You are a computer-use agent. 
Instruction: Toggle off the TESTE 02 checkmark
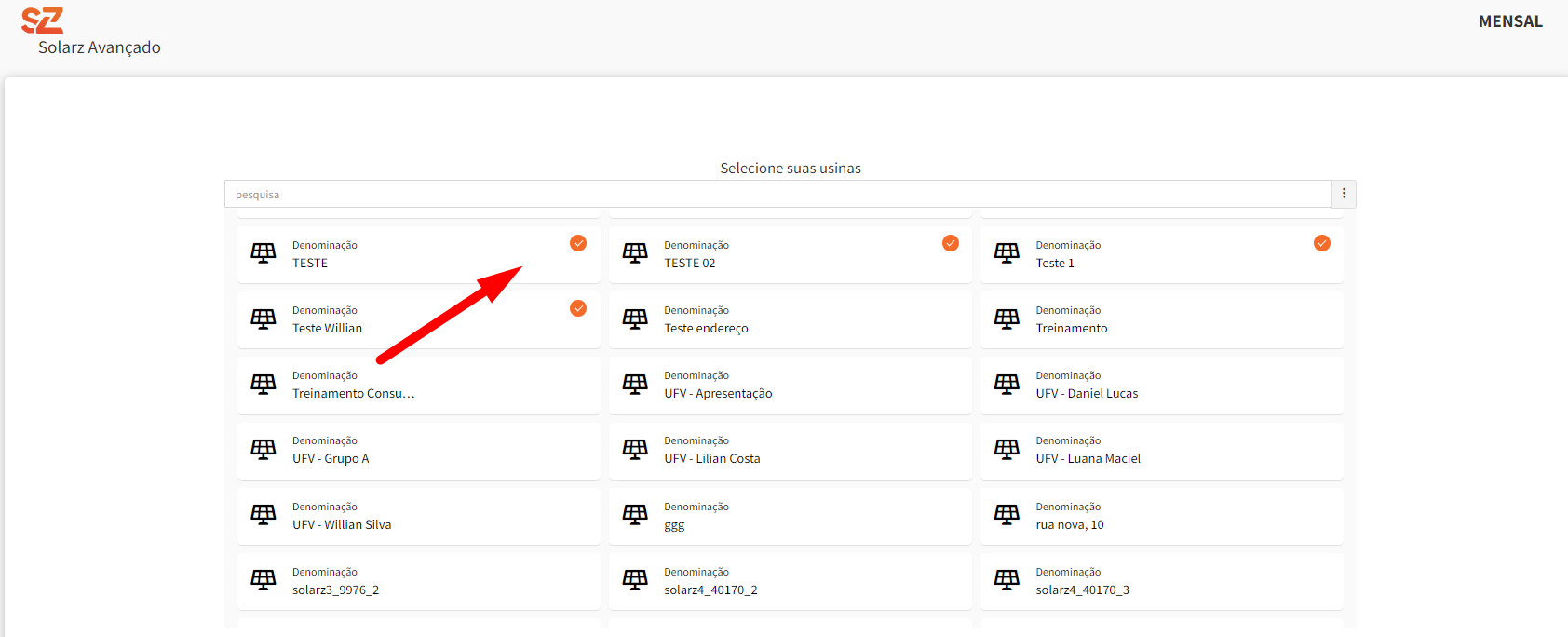point(950,243)
